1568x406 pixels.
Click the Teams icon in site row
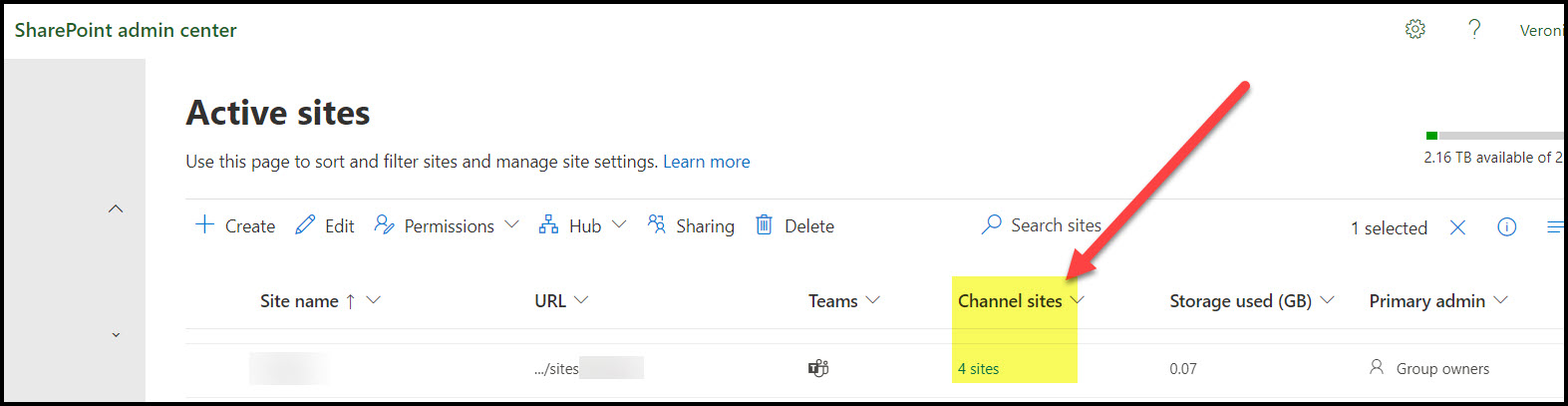(818, 368)
